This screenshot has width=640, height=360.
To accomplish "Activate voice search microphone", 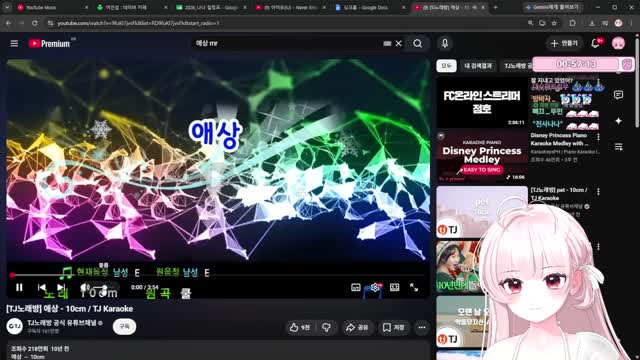I will [x=445, y=43].
